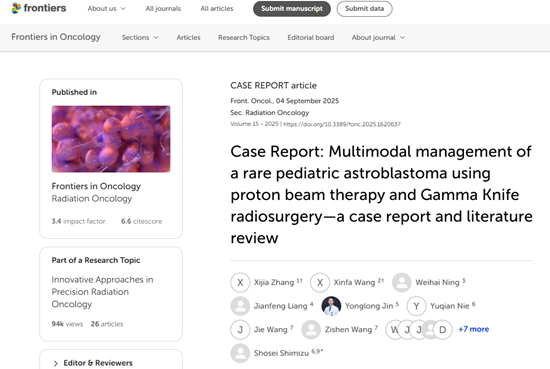Click Weihai Ning's grey profile avatar
The height and width of the screenshot is (369, 550).
pos(402,282)
